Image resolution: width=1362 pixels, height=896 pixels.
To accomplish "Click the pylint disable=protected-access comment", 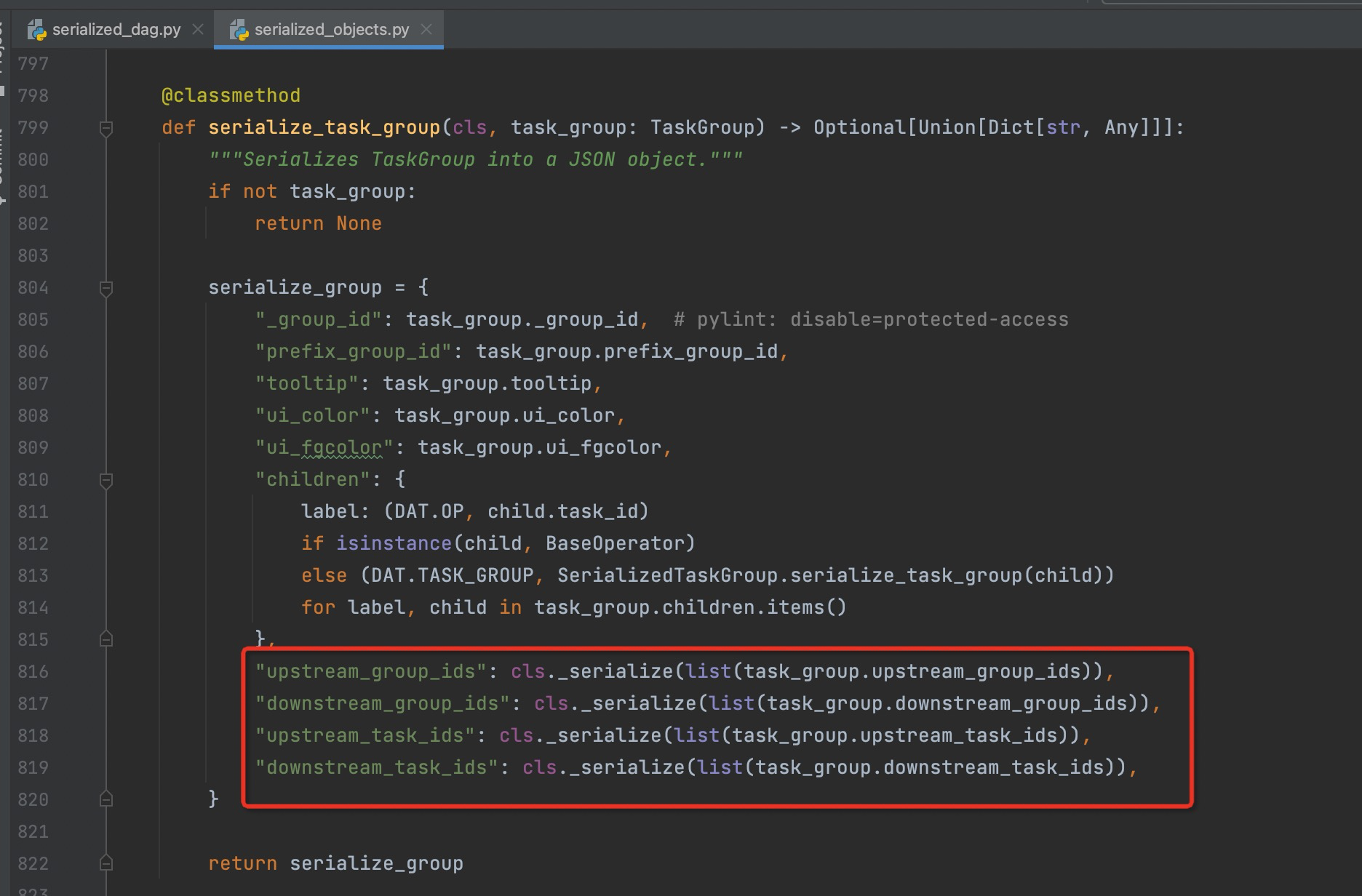I will point(871,319).
